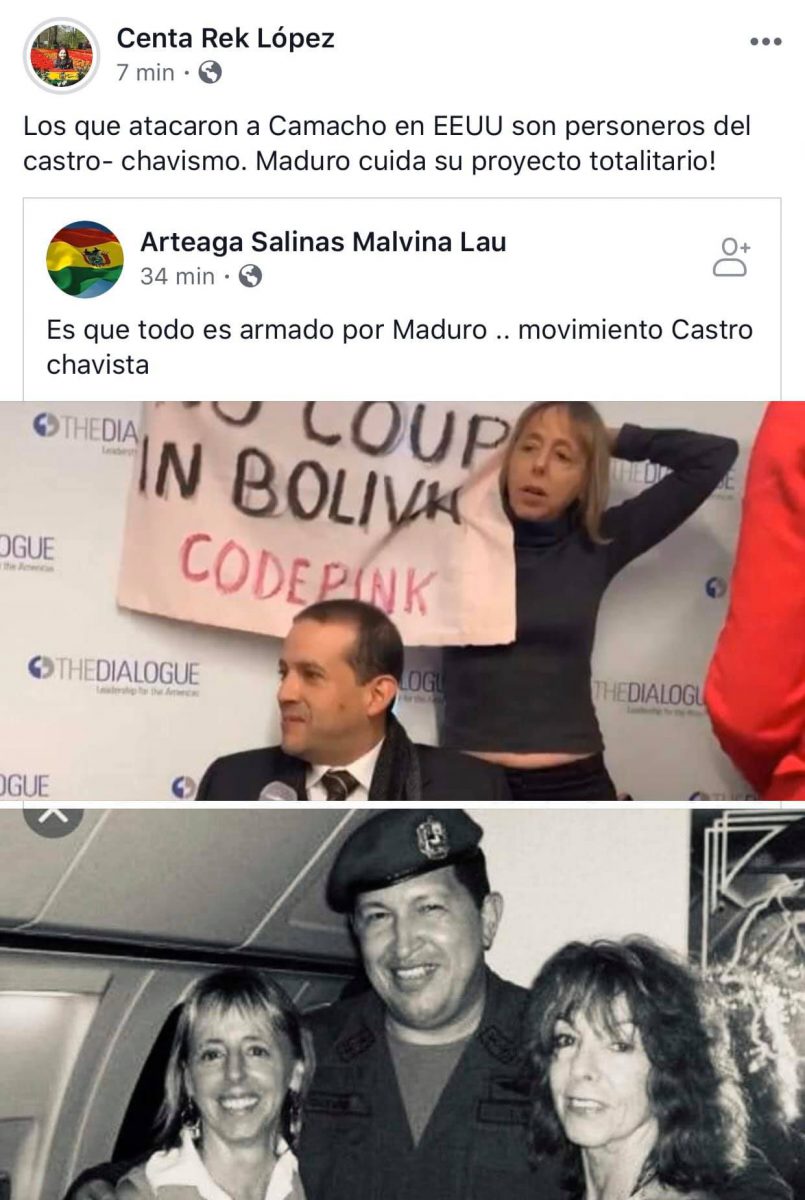This screenshot has width=805, height=1200.
Task: Open the Codepink banner protest photo
Action: click(x=402, y=600)
